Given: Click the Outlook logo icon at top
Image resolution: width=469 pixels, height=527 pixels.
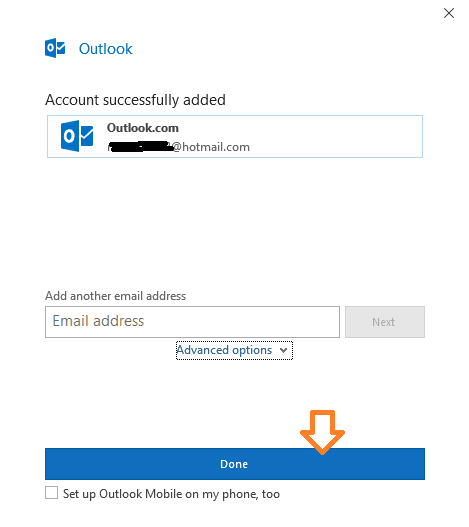Looking at the screenshot, I should (55, 48).
